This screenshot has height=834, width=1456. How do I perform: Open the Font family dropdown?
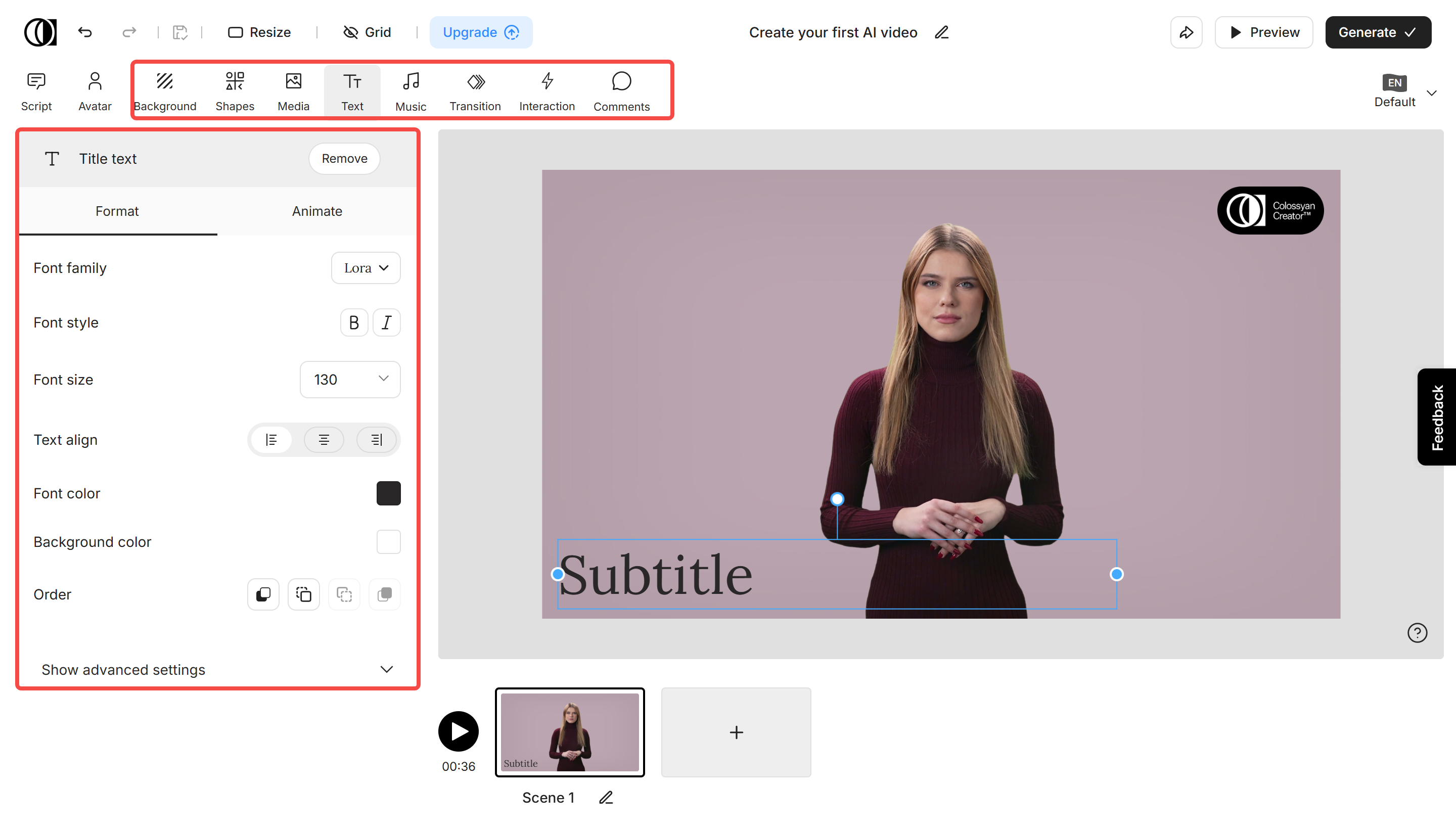pos(366,267)
